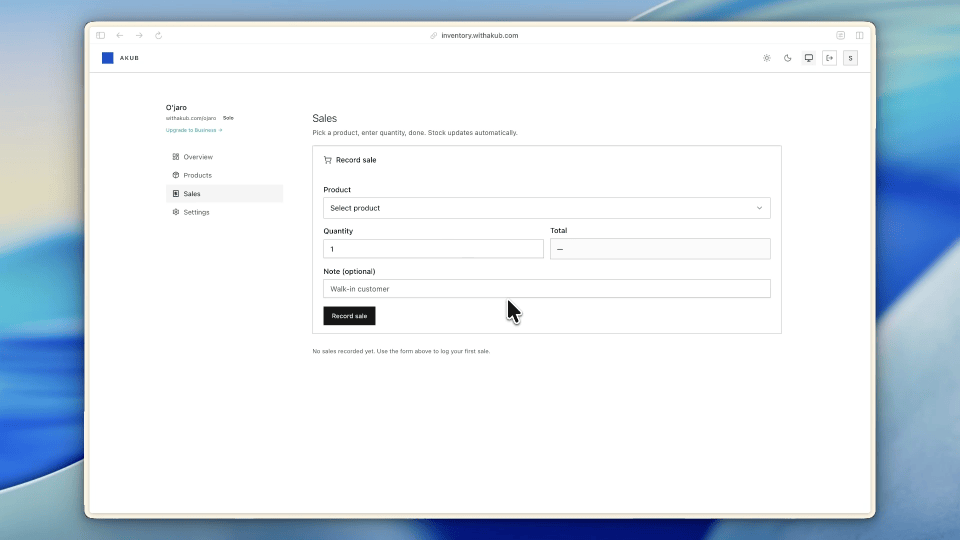Switch to dark theme moon icon

pos(788,58)
